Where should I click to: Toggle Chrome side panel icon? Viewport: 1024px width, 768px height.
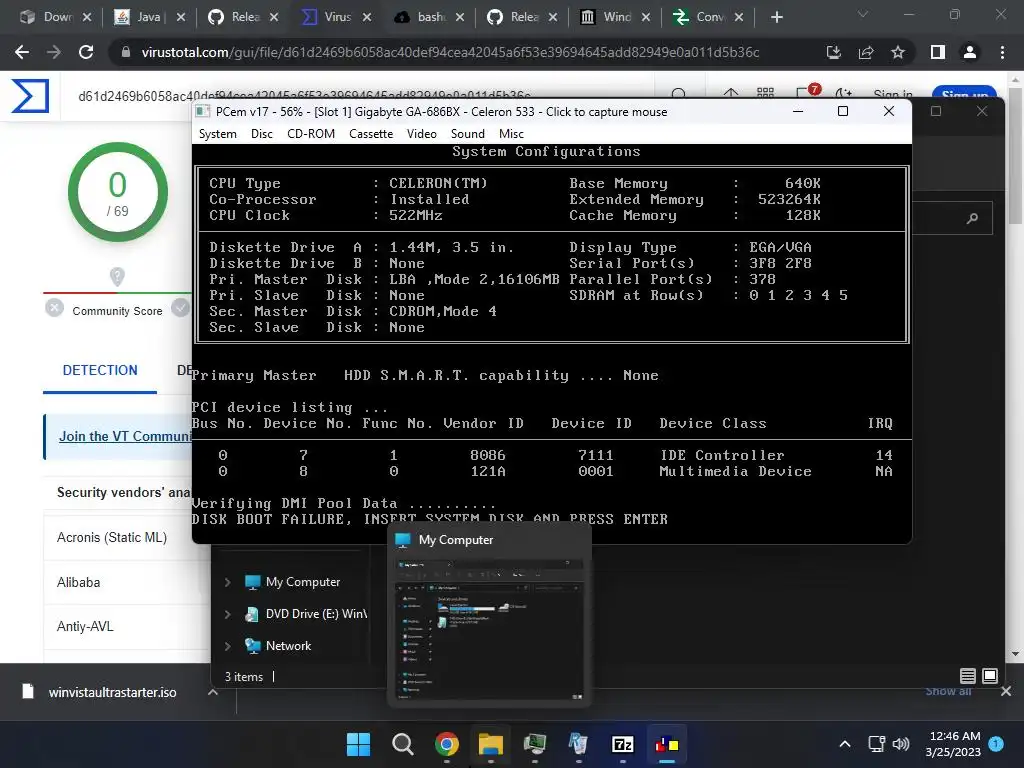tap(938, 52)
